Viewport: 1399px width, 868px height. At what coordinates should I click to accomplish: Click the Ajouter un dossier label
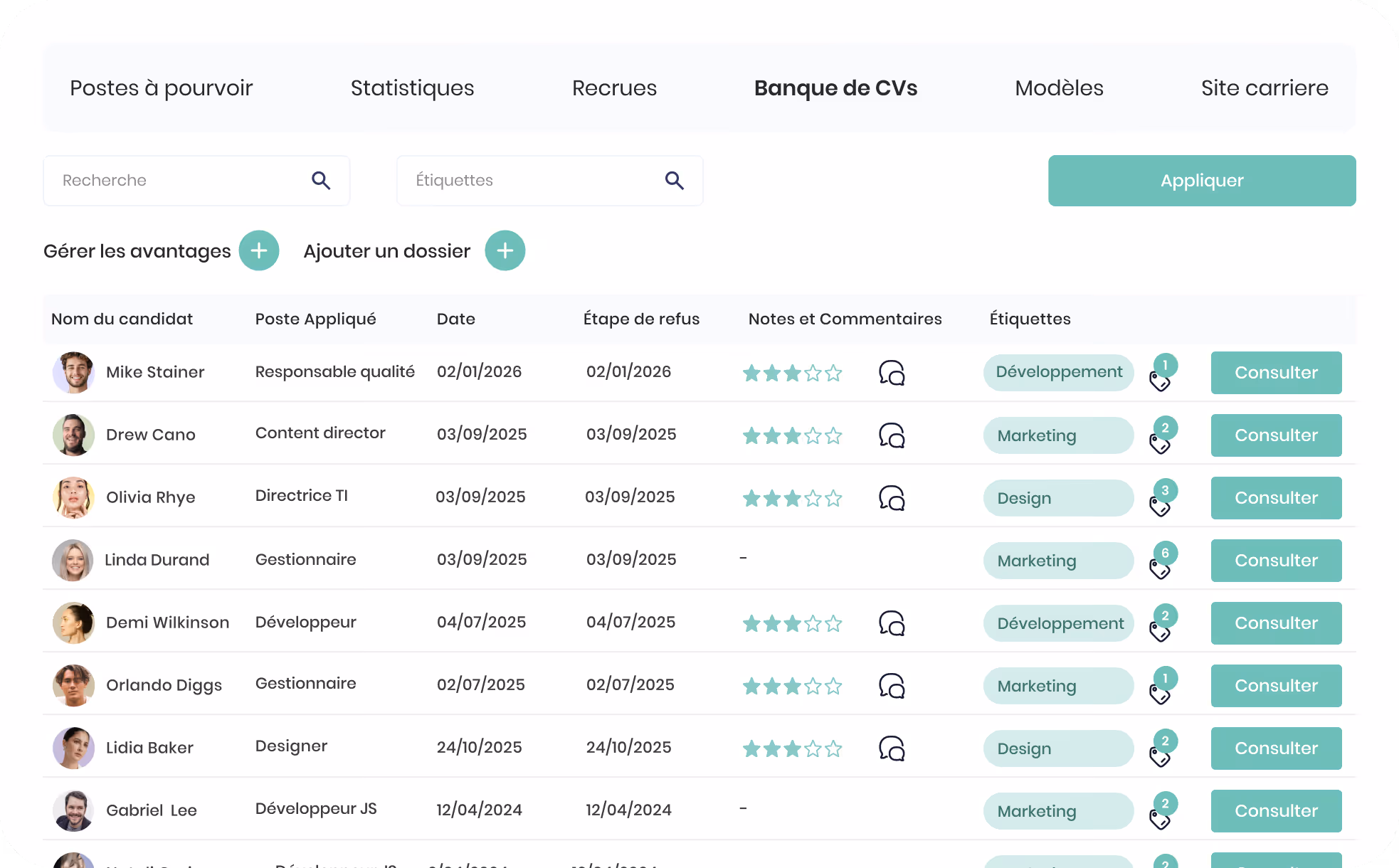[387, 251]
